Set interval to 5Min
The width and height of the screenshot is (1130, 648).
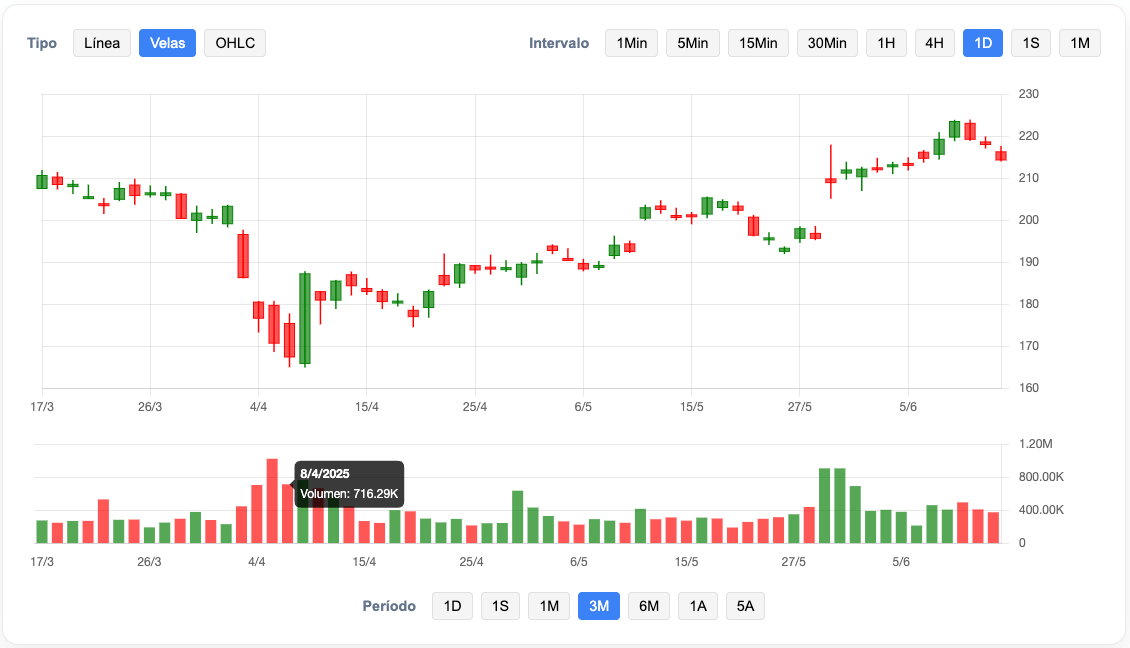693,43
